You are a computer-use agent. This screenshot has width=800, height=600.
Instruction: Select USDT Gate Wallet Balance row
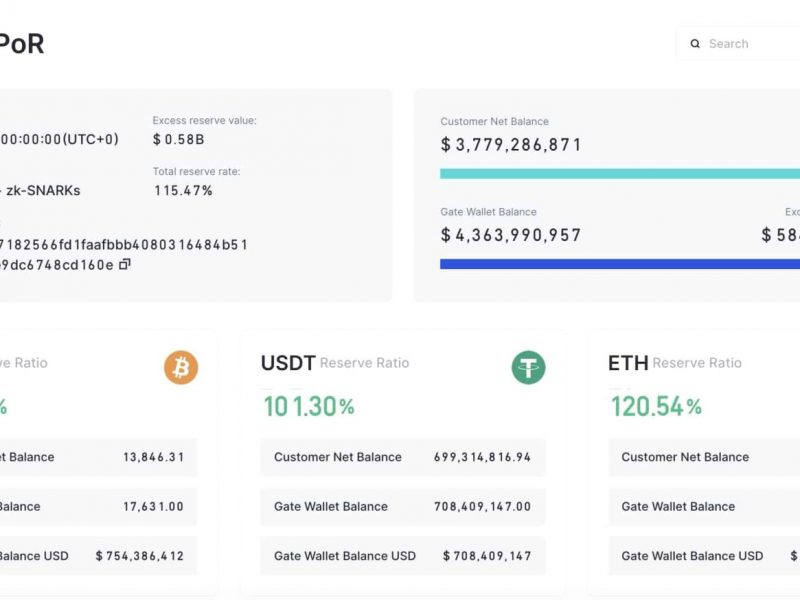[403, 506]
